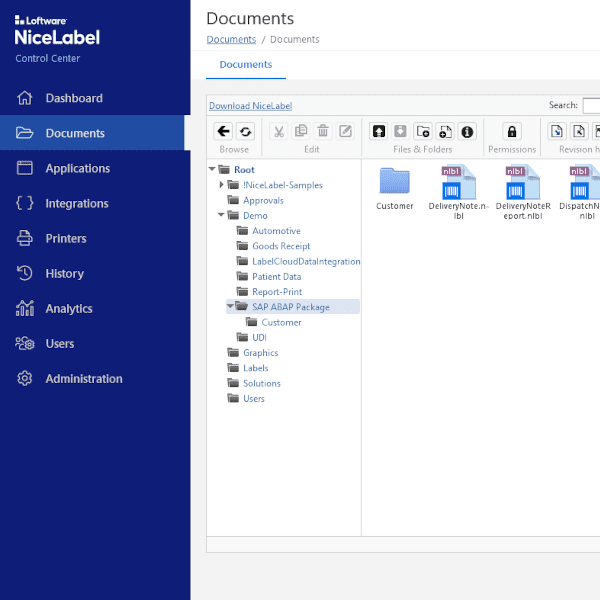Click the Check In revision icon

pyautogui.click(x=557, y=132)
